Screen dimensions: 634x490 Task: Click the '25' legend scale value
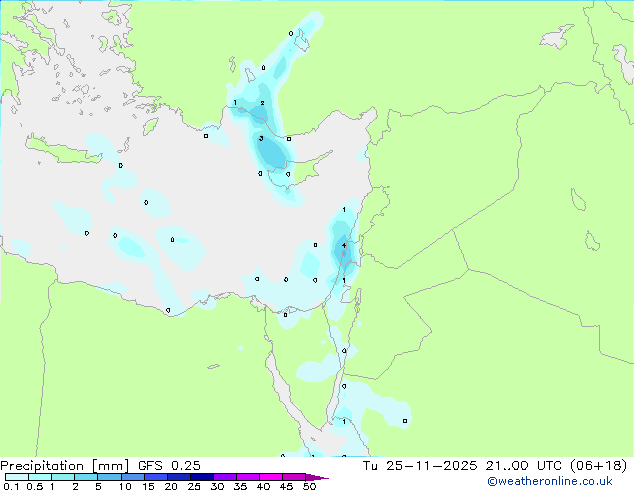194,486
